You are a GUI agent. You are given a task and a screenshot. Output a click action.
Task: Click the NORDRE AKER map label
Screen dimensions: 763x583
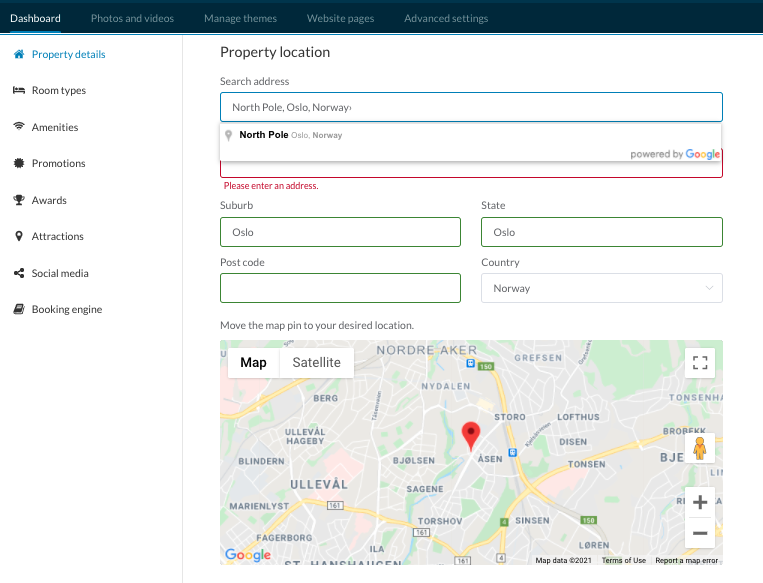pos(426,350)
